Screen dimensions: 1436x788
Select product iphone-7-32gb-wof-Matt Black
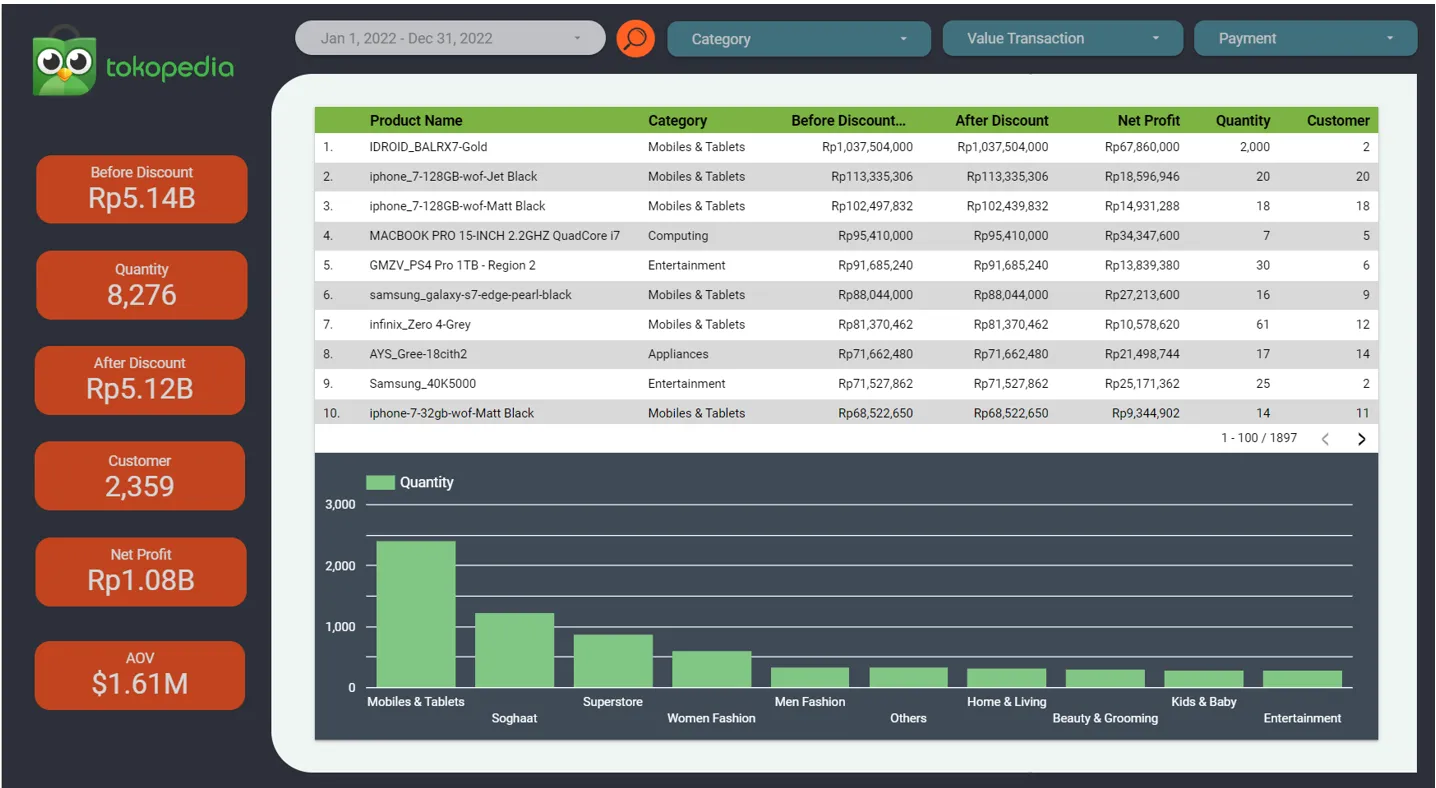(451, 413)
